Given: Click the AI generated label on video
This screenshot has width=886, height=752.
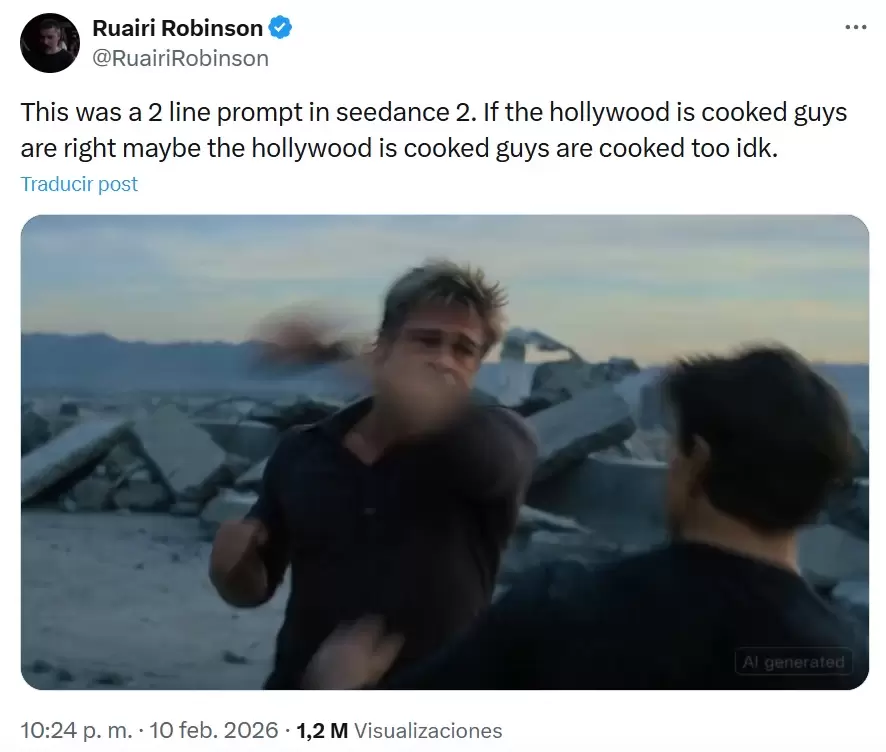Looking at the screenshot, I should point(793,662).
